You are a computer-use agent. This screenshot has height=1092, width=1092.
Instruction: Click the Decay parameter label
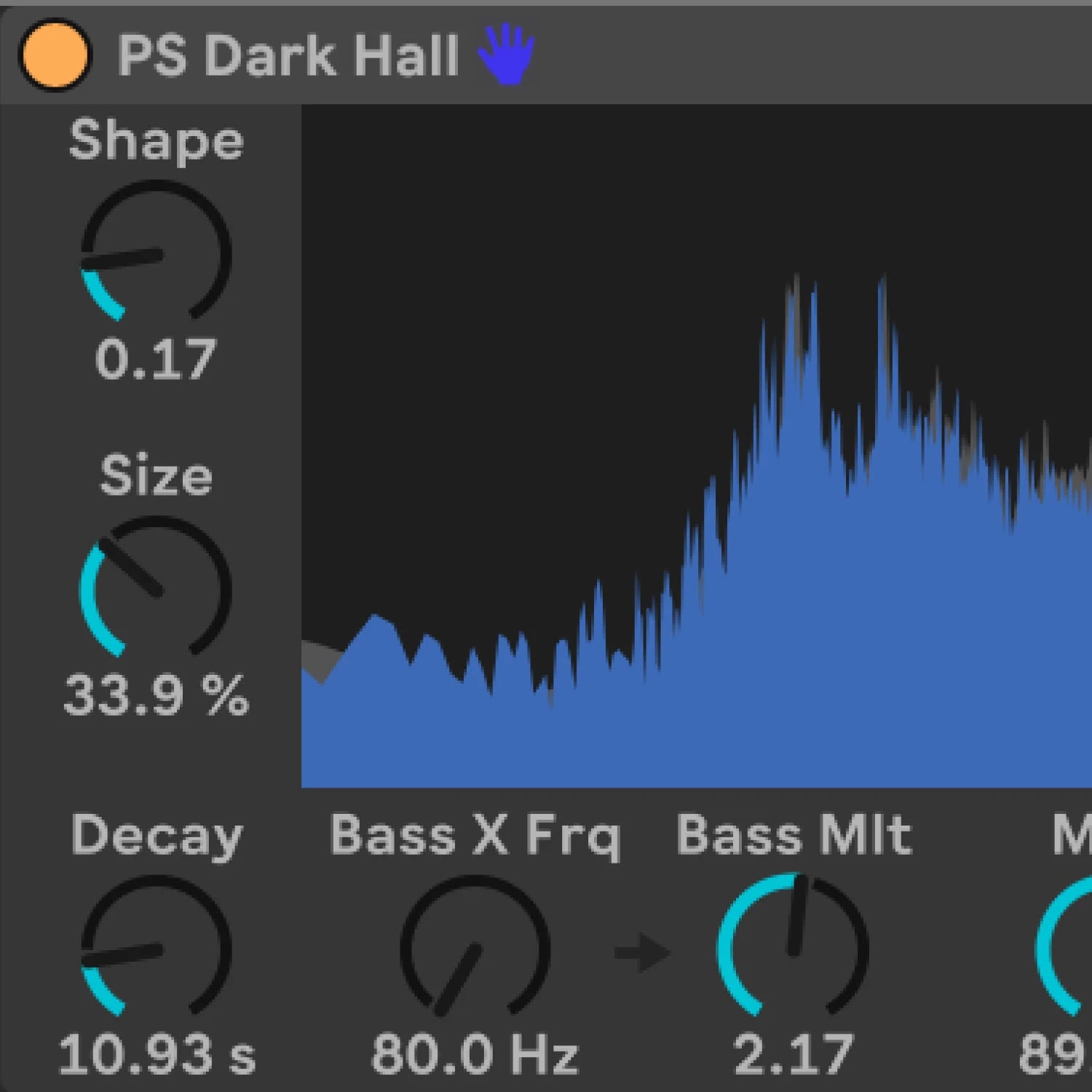[156, 835]
